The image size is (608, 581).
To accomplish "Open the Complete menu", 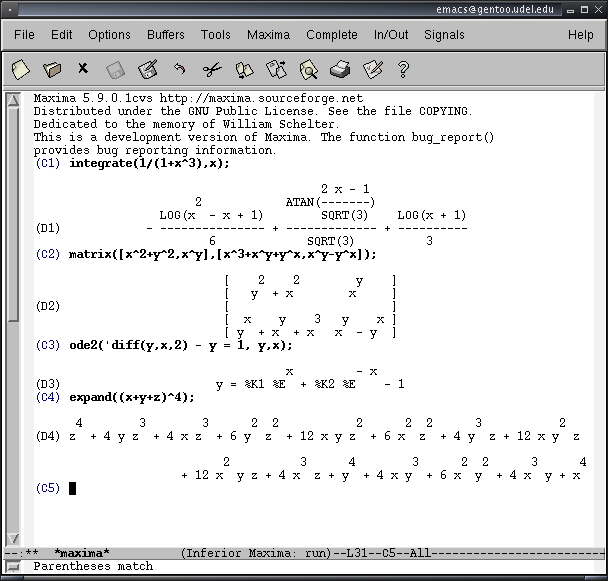I will [x=332, y=35].
